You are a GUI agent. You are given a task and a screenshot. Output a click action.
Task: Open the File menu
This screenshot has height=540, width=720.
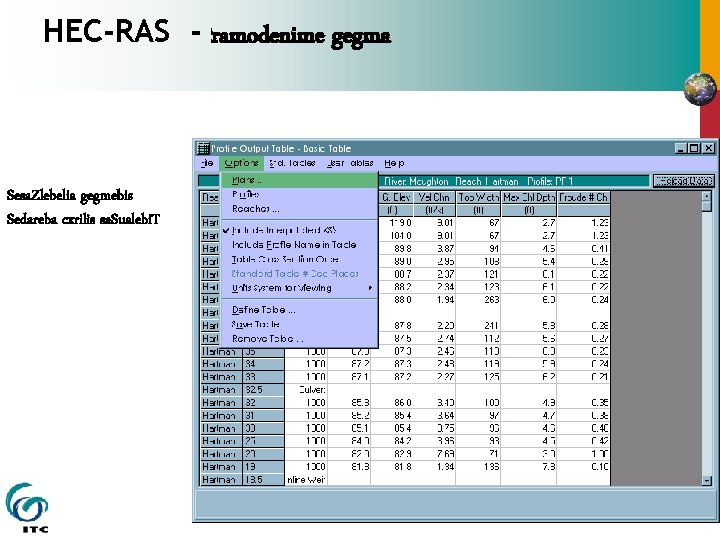point(207,163)
